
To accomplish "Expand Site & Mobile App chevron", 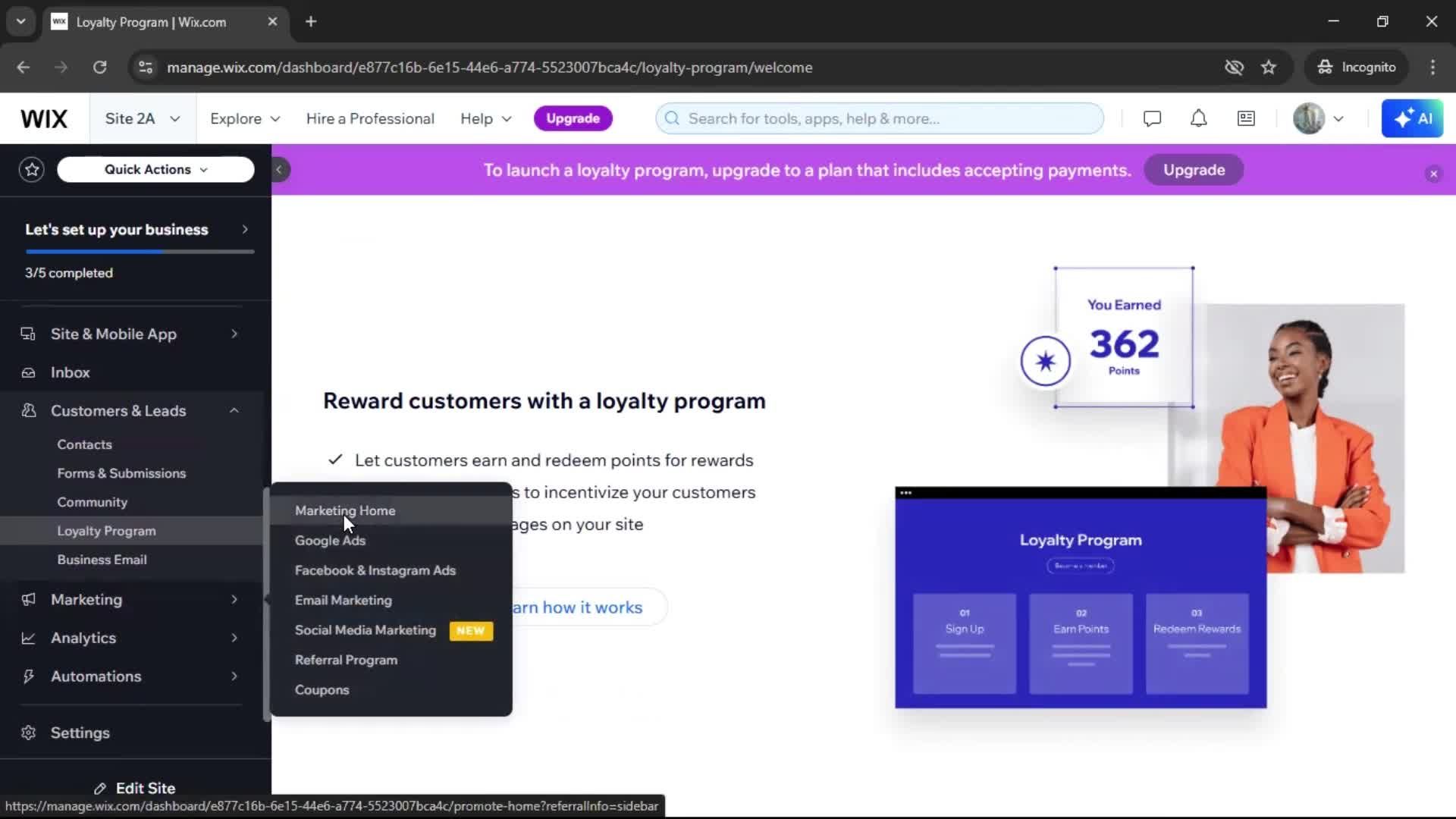I will [234, 334].
